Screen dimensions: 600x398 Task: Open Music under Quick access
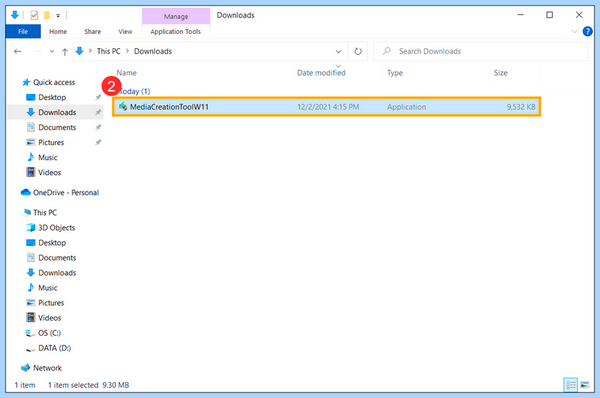(47, 157)
